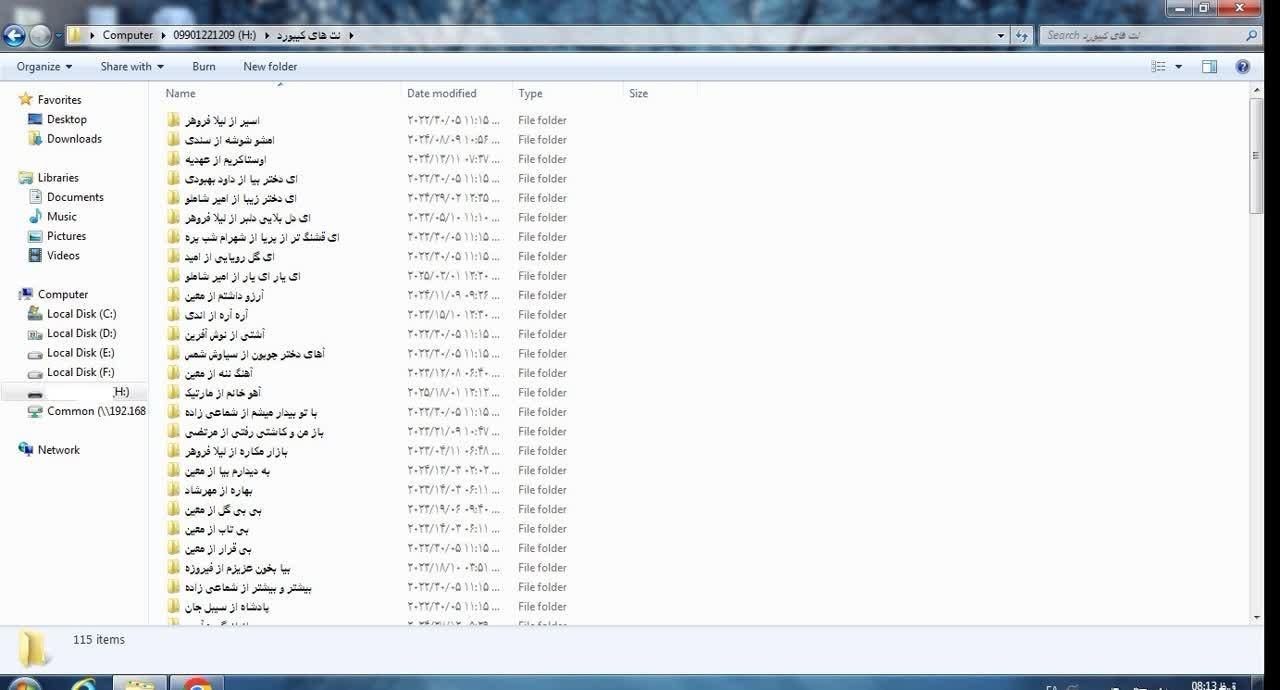
Task: Expand address bar history dropdown
Action: coord(1001,35)
